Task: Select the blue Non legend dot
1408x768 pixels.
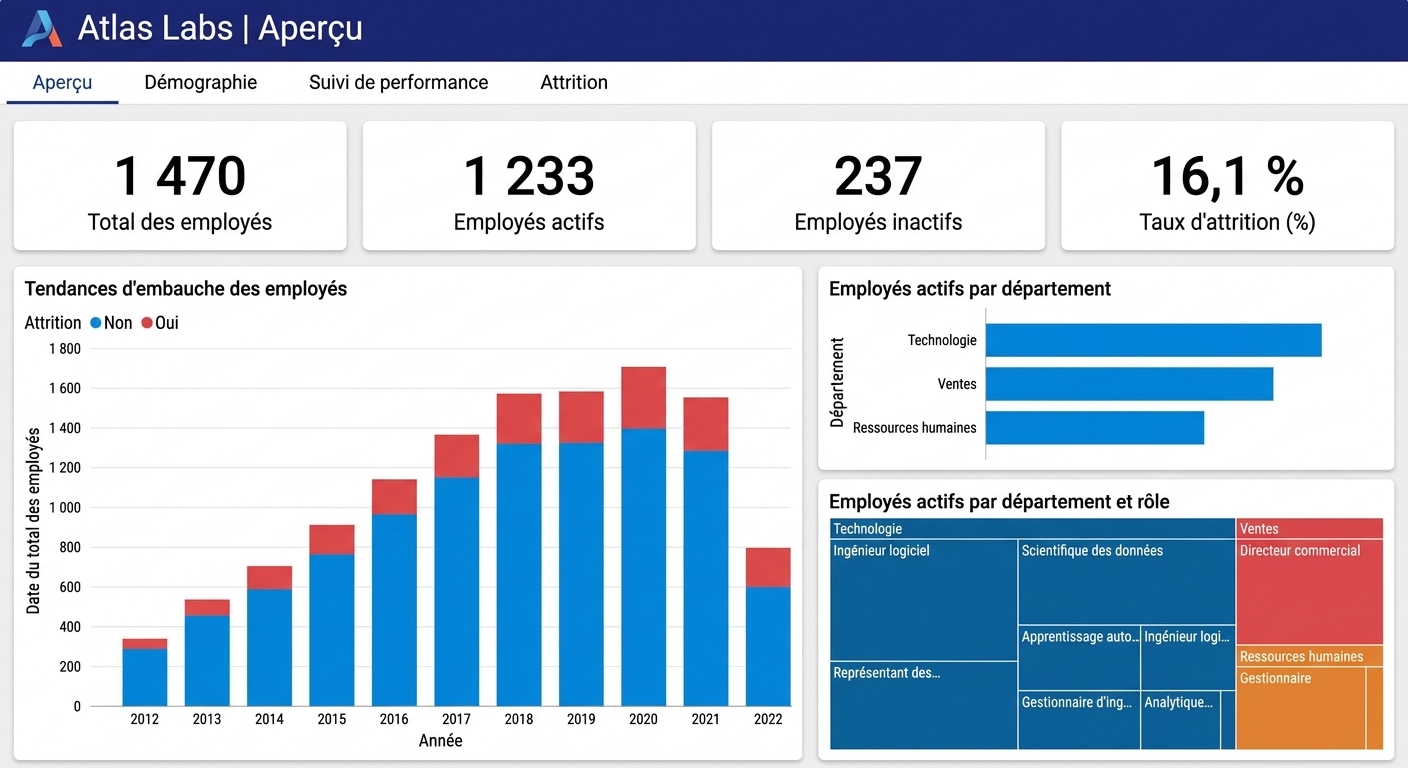Action: [x=96, y=323]
